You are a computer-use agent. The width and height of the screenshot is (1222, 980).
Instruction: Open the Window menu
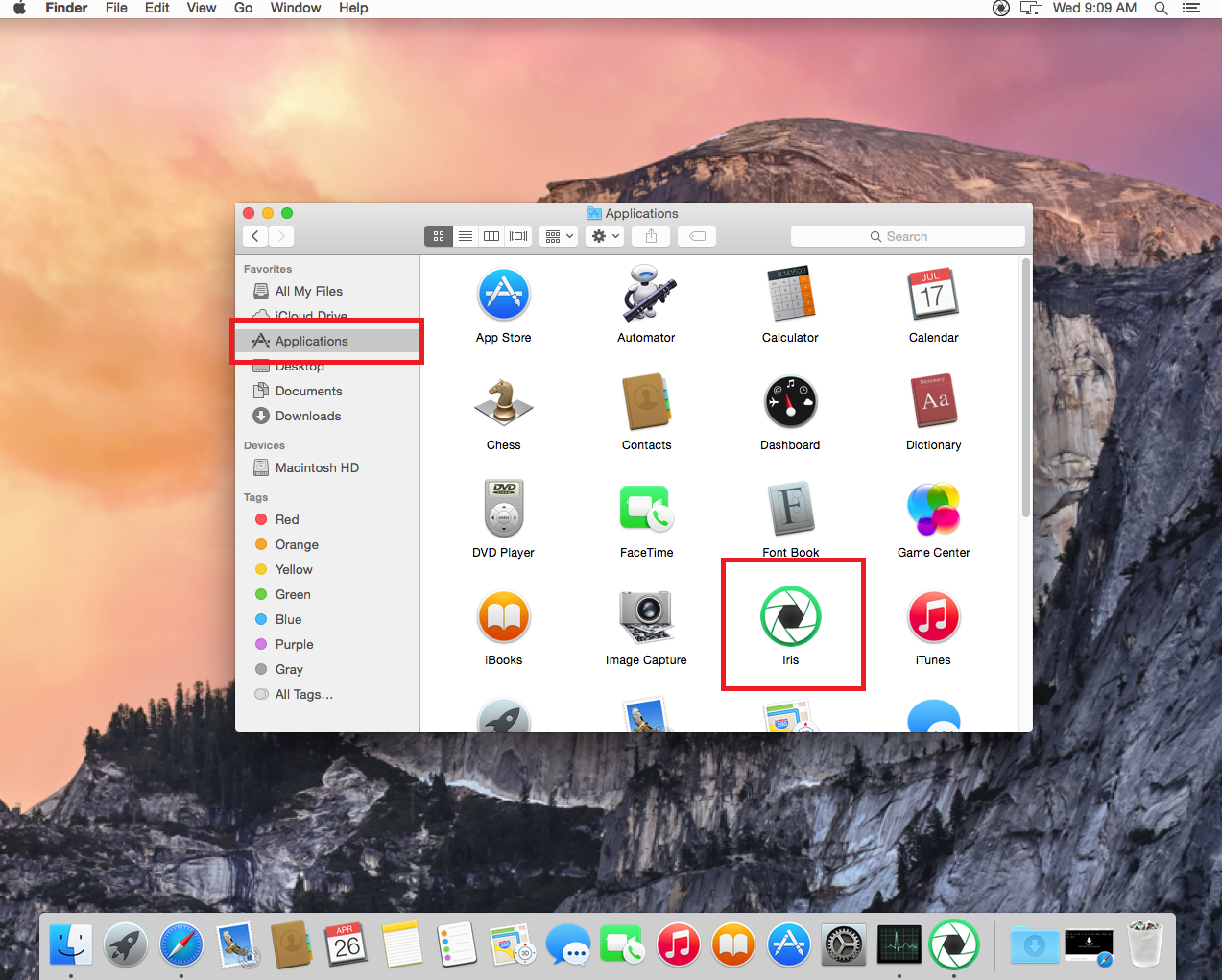(x=296, y=8)
